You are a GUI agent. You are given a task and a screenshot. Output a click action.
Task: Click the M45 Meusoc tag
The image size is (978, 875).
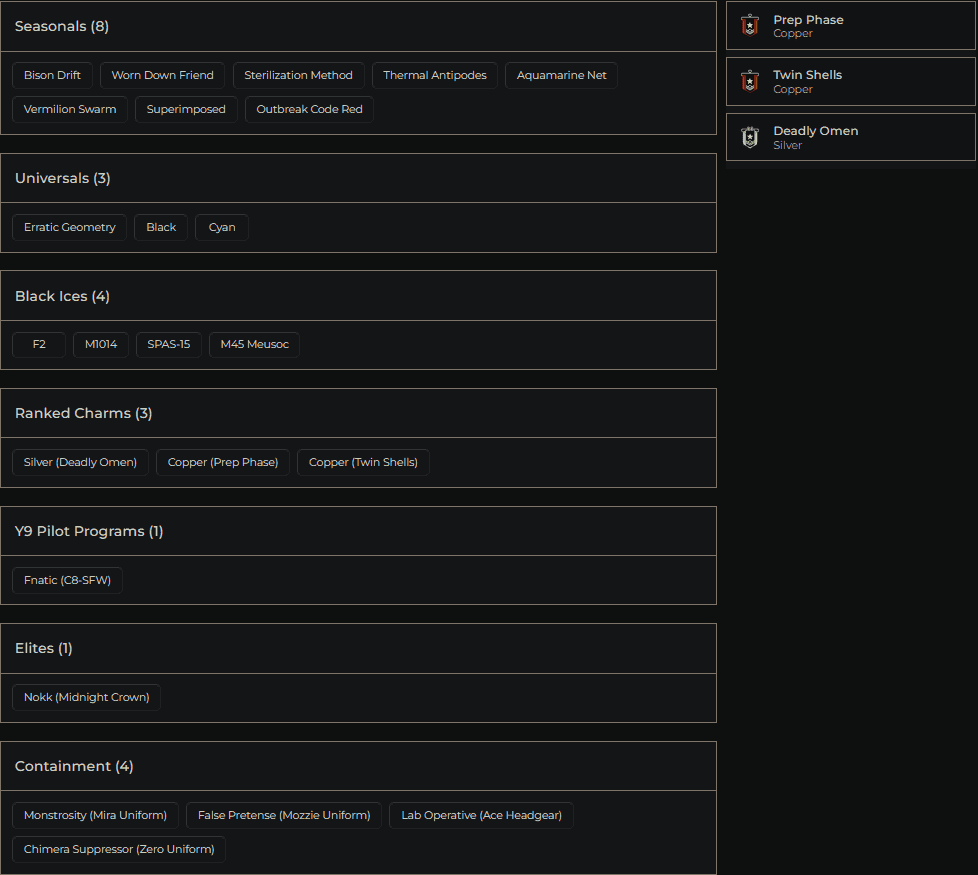254,345
